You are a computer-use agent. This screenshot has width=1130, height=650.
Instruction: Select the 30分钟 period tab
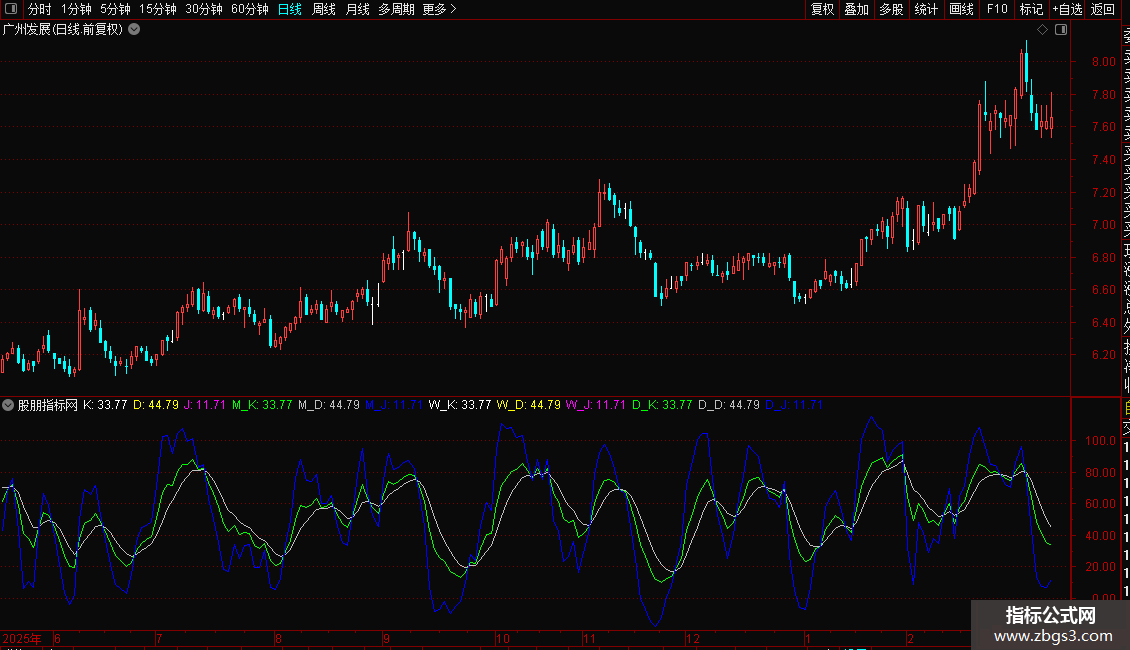(203, 9)
